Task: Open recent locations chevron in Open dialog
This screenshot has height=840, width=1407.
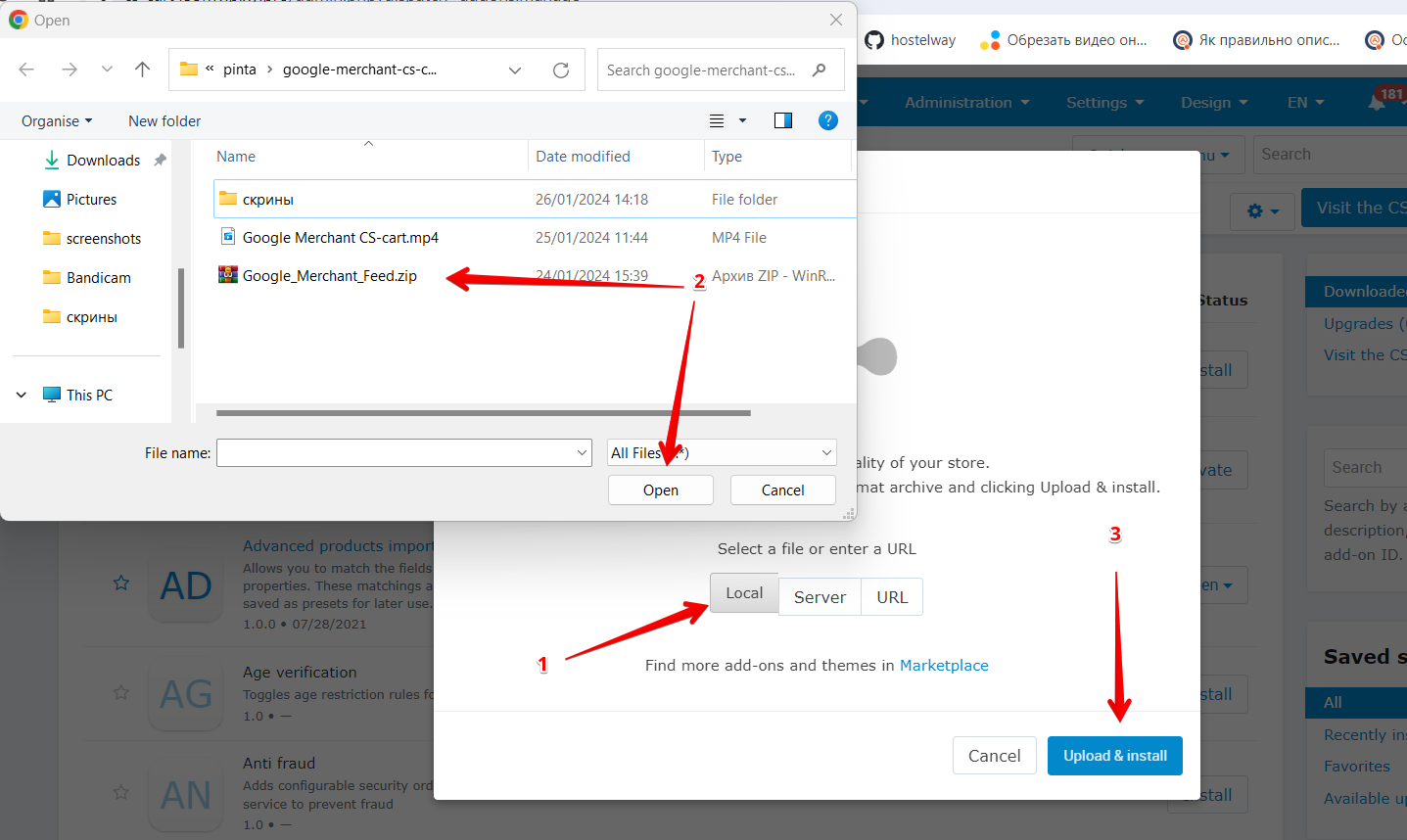Action: (x=107, y=70)
